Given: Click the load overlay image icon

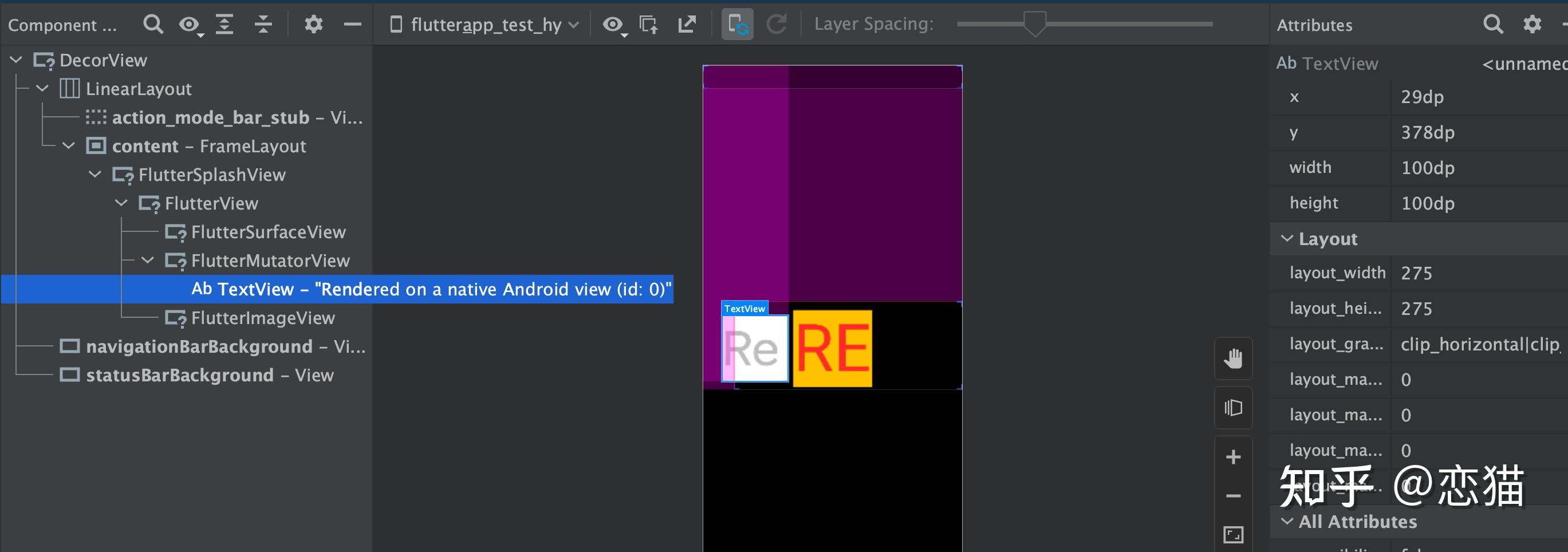Looking at the screenshot, I should 649,25.
